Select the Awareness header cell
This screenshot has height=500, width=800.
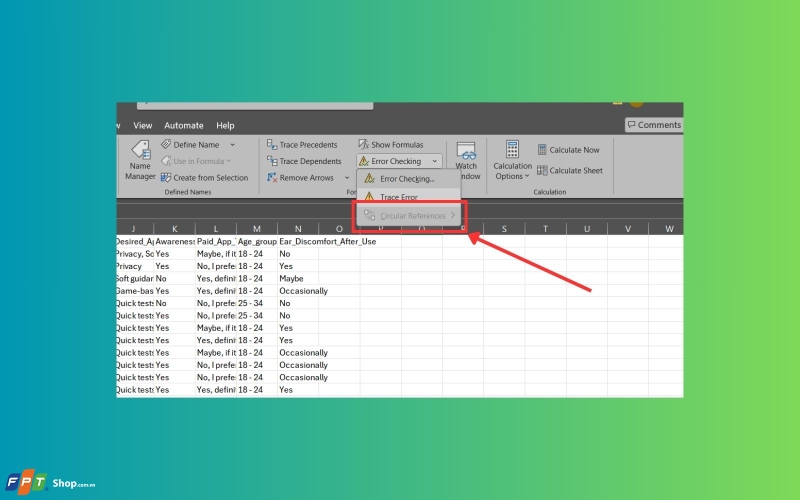coord(174,241)
